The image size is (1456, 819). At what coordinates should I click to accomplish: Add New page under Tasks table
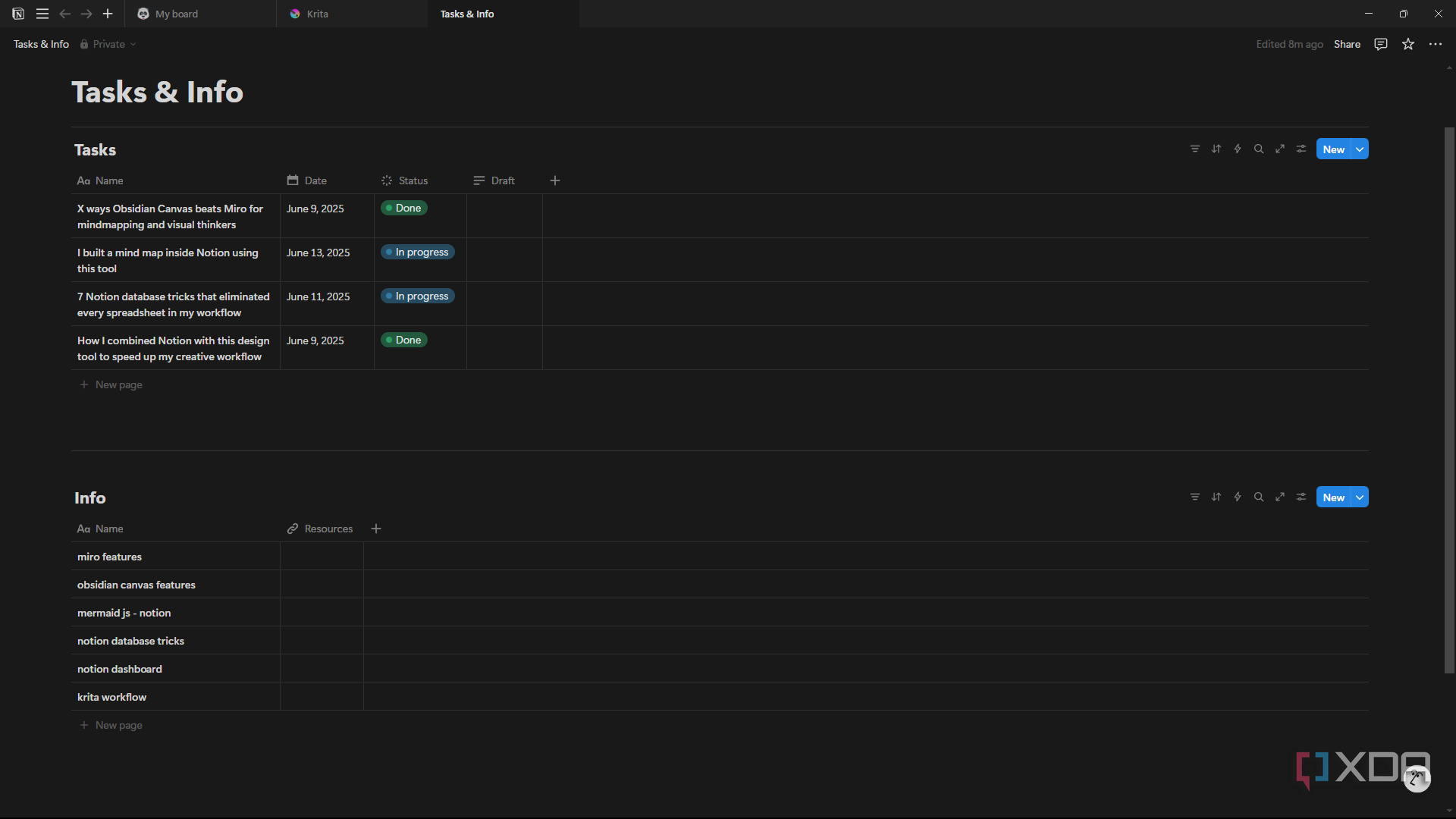[x=111, y=384]
